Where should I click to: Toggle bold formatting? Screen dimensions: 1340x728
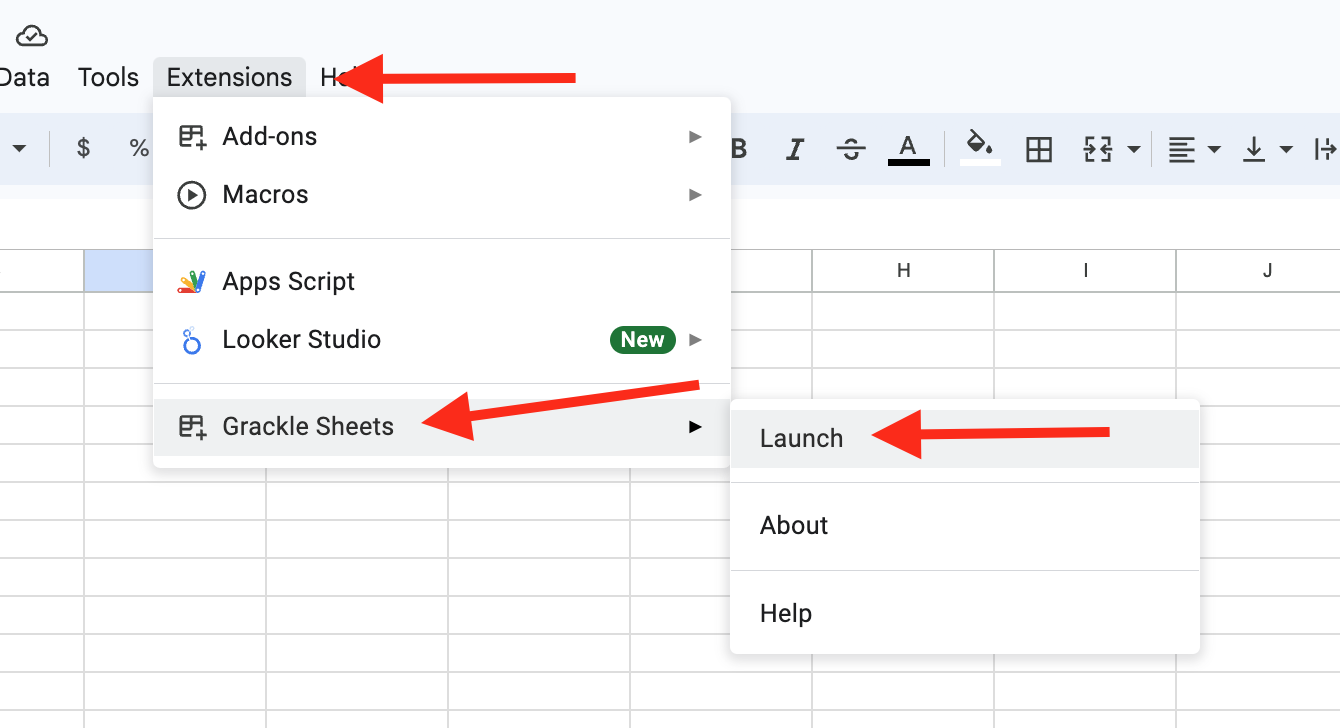740,149
